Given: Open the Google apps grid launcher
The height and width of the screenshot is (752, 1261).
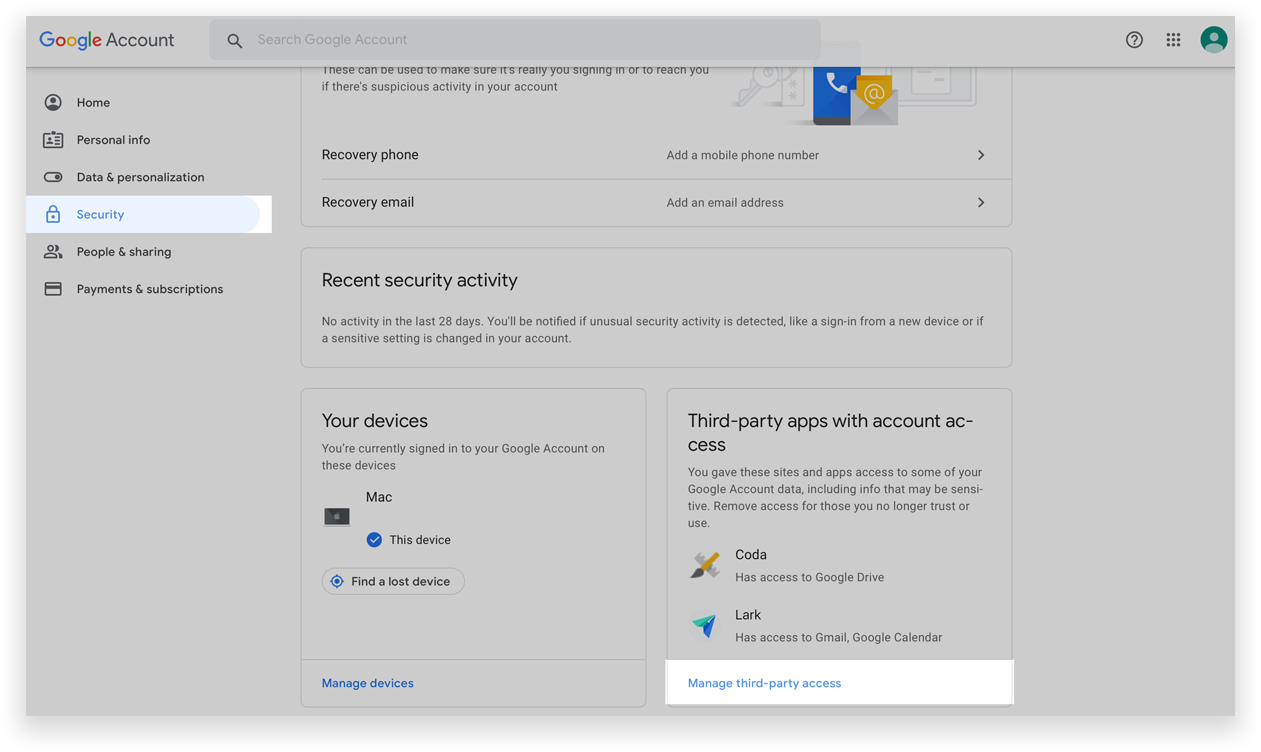Looking at the screenshot, I should click(1173, 40).
